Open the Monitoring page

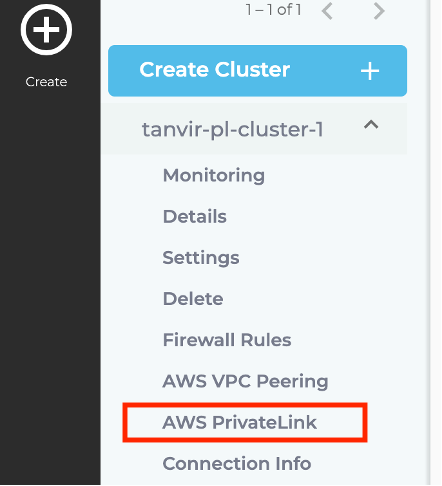pos(214,175)
